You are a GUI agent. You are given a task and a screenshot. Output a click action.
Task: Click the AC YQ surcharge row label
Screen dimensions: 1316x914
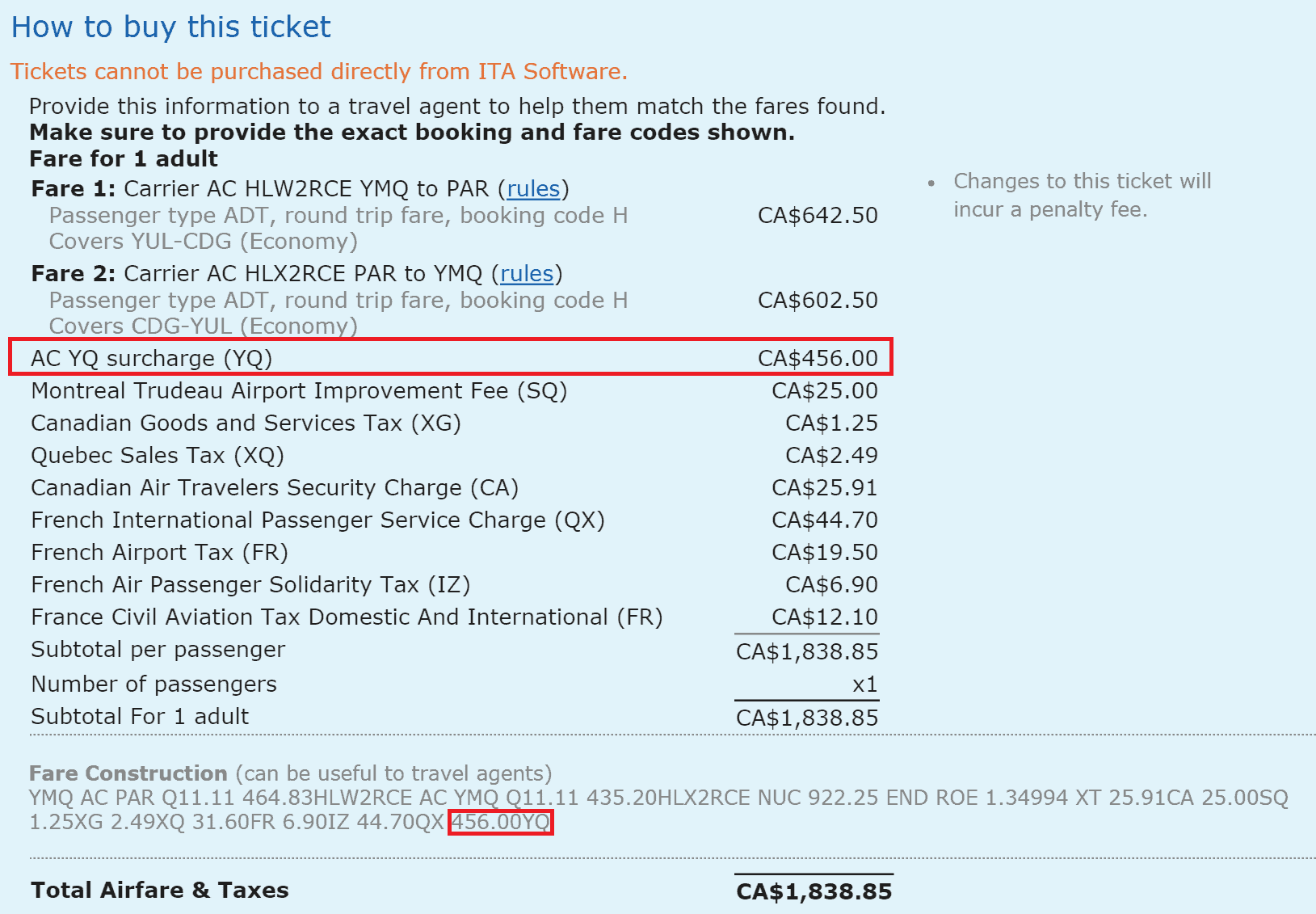[152, 359]
